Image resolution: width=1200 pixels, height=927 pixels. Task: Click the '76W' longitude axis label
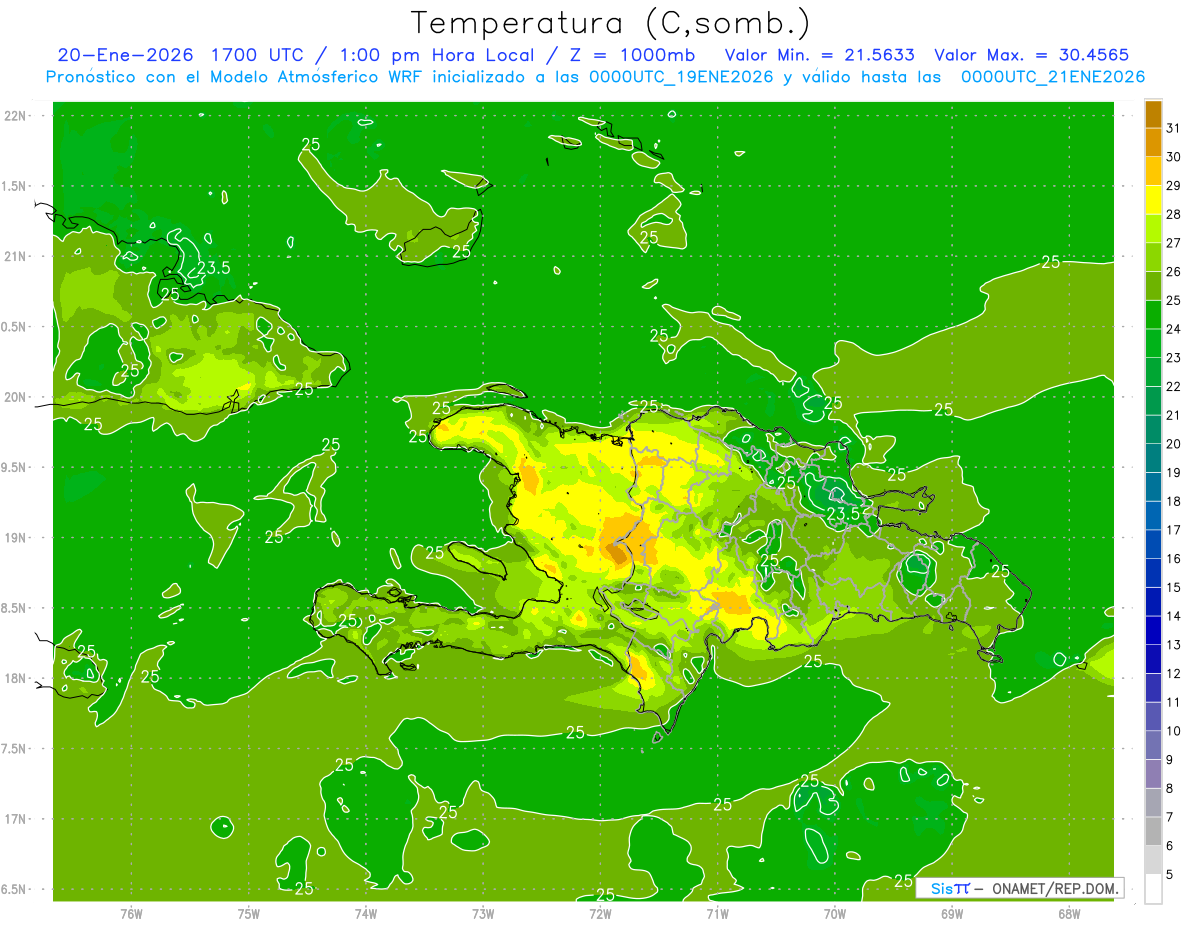(131, 914)
